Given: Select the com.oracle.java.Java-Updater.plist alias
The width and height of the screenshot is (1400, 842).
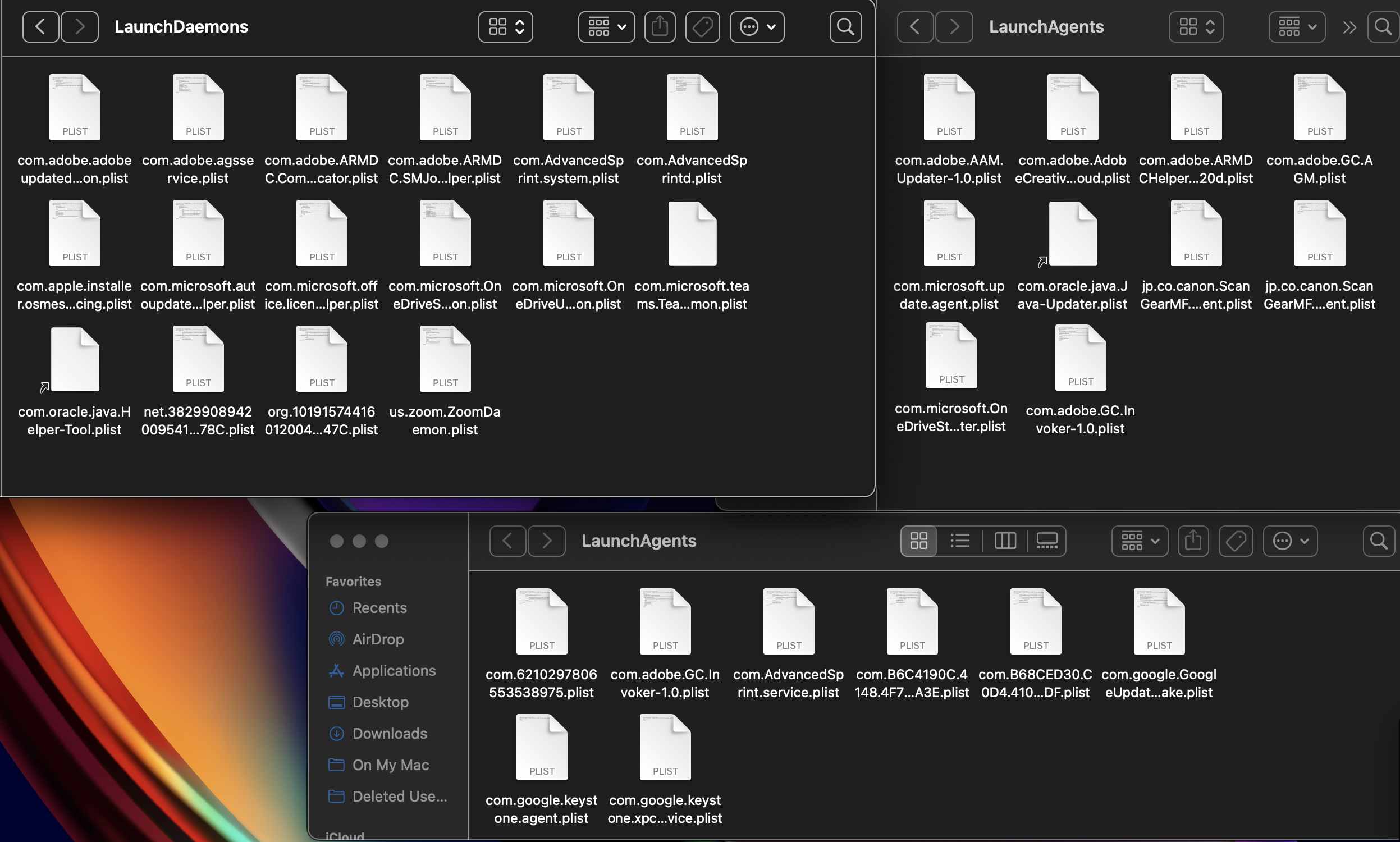Looking at the screenshot, I should click(1072, 234).
